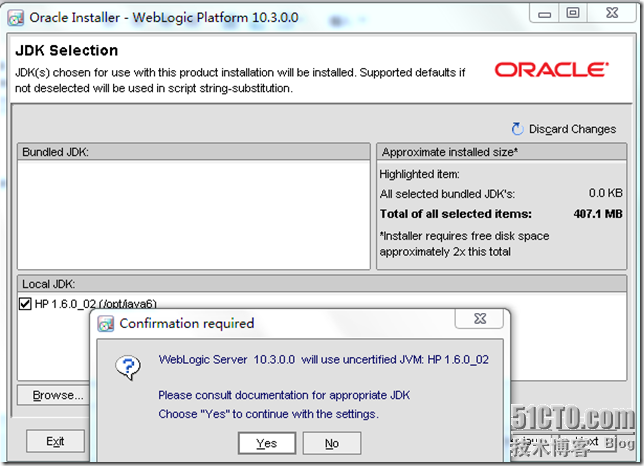
Task: Click Yes in the confirmation dialog
Action: point(267,443)
